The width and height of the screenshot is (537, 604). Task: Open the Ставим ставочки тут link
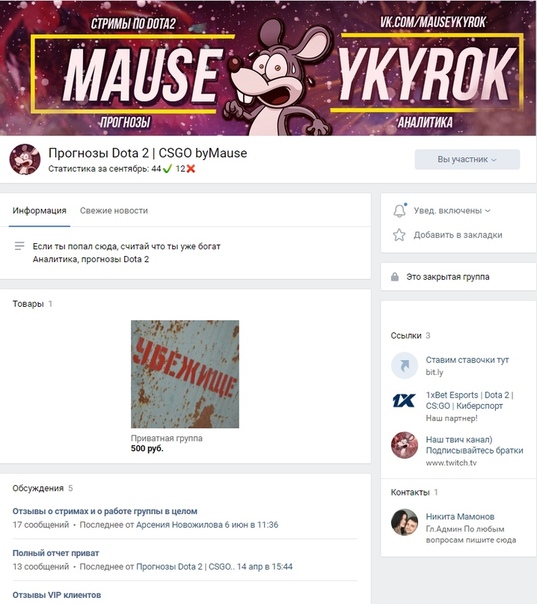pos(467,360)
